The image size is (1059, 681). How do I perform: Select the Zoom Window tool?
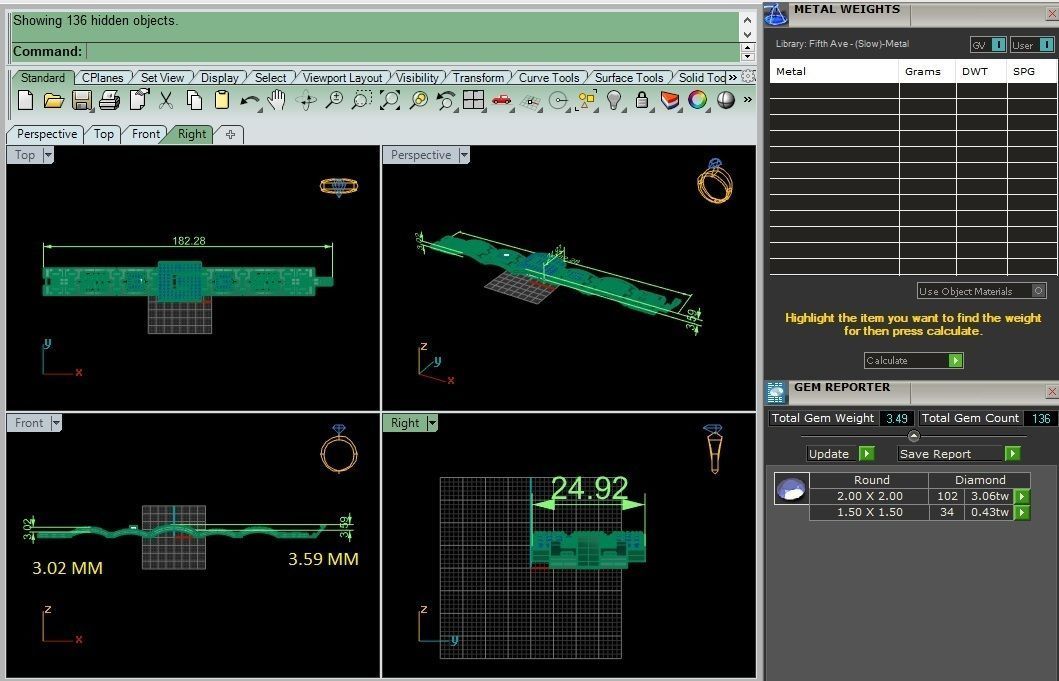pos(361,101)
